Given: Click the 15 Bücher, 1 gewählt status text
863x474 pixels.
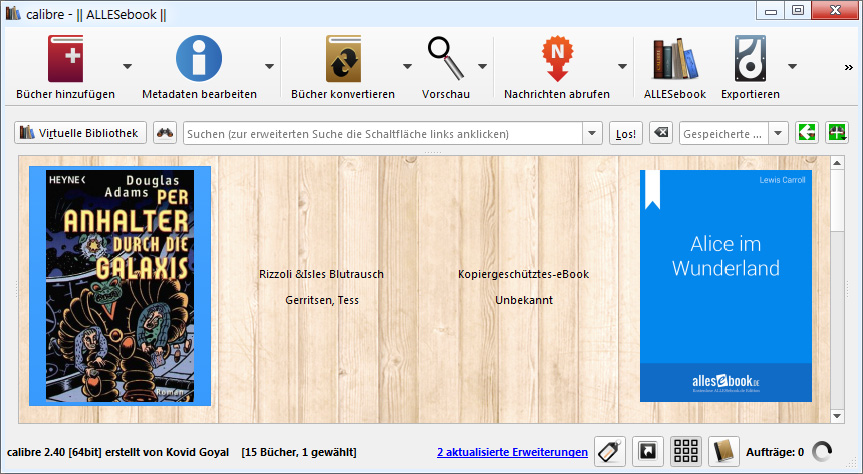Looking at the screenshot, I should (299, 452).
